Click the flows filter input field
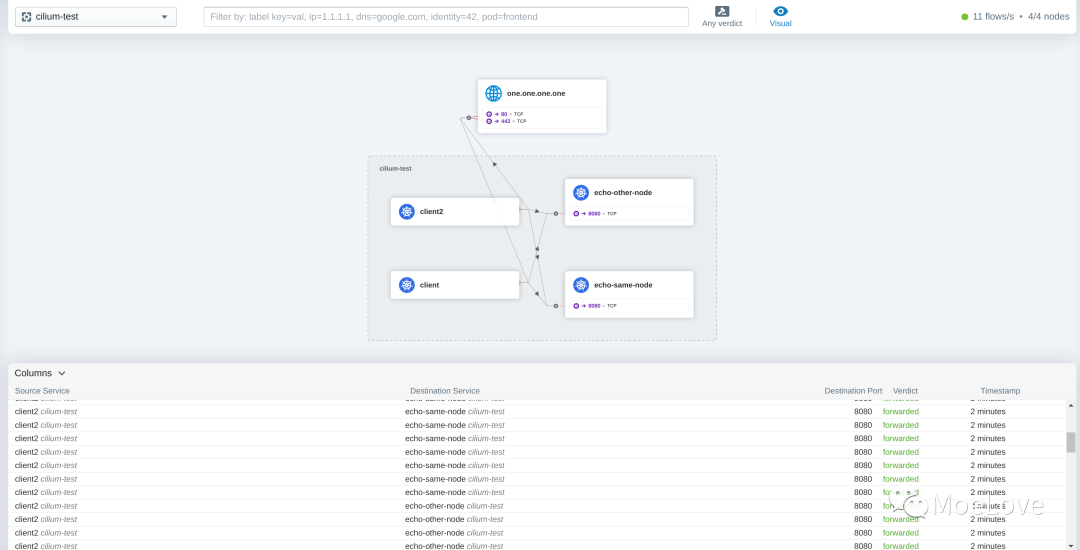This screenshot has height=550, width=1080. pyautogui.click(x=446, y=17)
